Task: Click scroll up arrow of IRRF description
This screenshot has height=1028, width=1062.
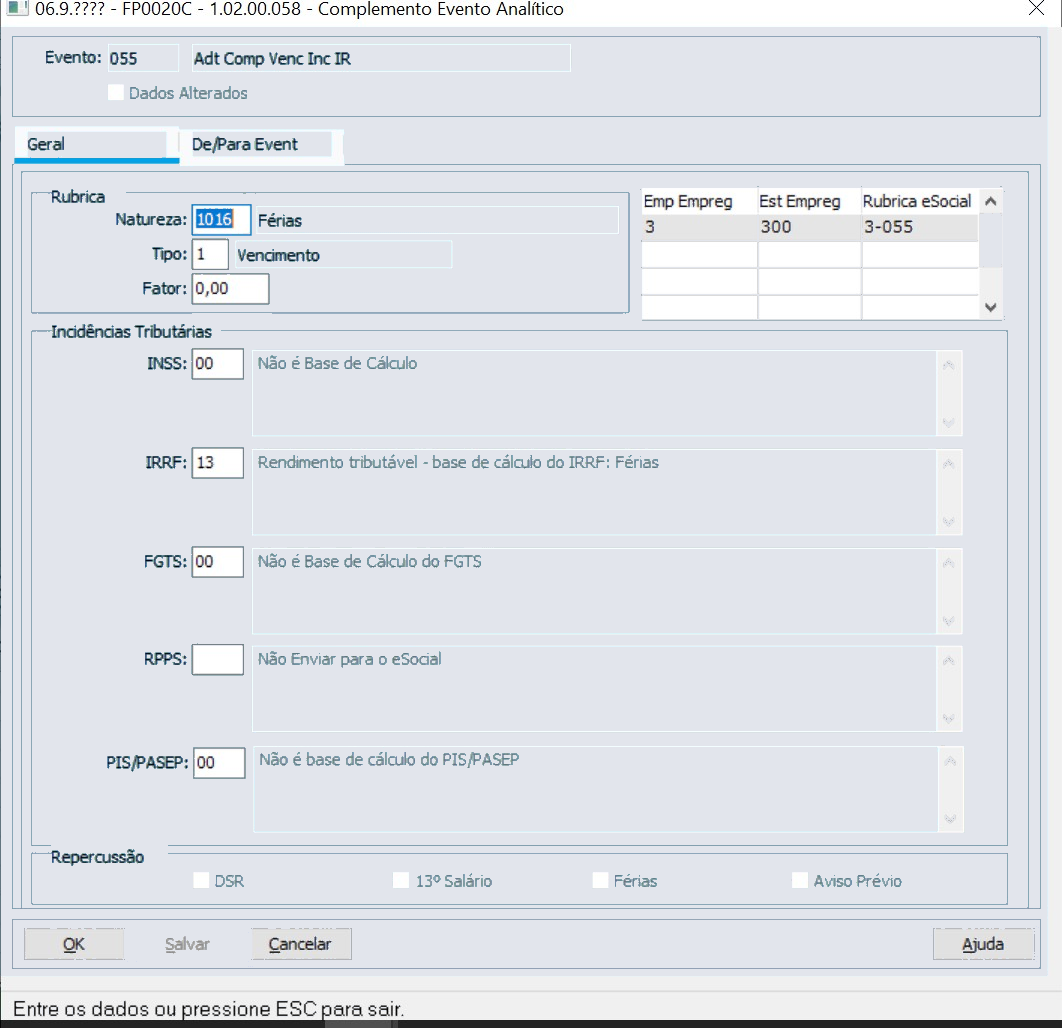Action: [x=949, y=465]
